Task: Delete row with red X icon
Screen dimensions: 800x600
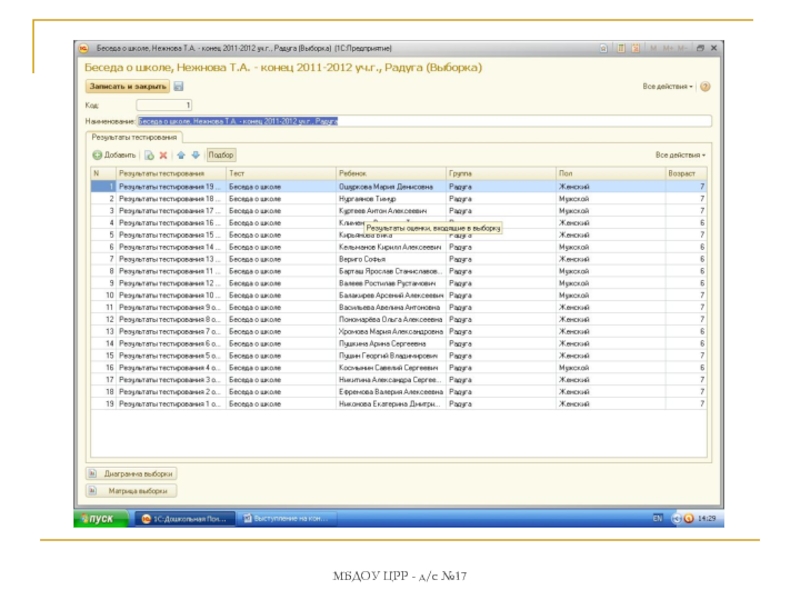Action: (x=163, y=155)
